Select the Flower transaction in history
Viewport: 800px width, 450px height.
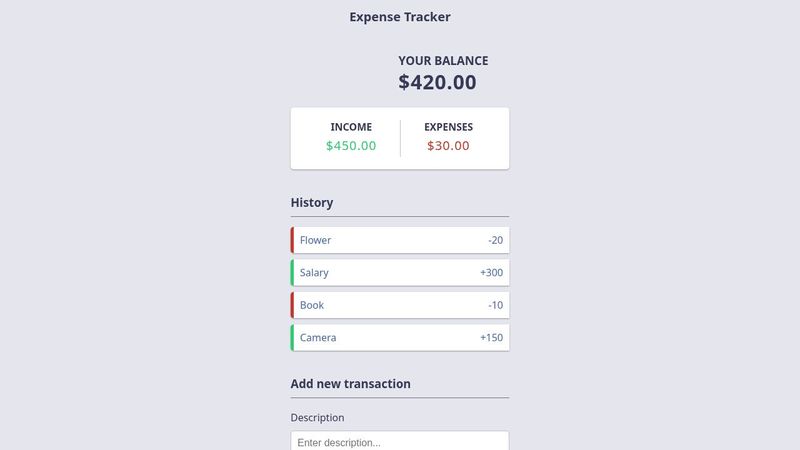click(399, 240)
